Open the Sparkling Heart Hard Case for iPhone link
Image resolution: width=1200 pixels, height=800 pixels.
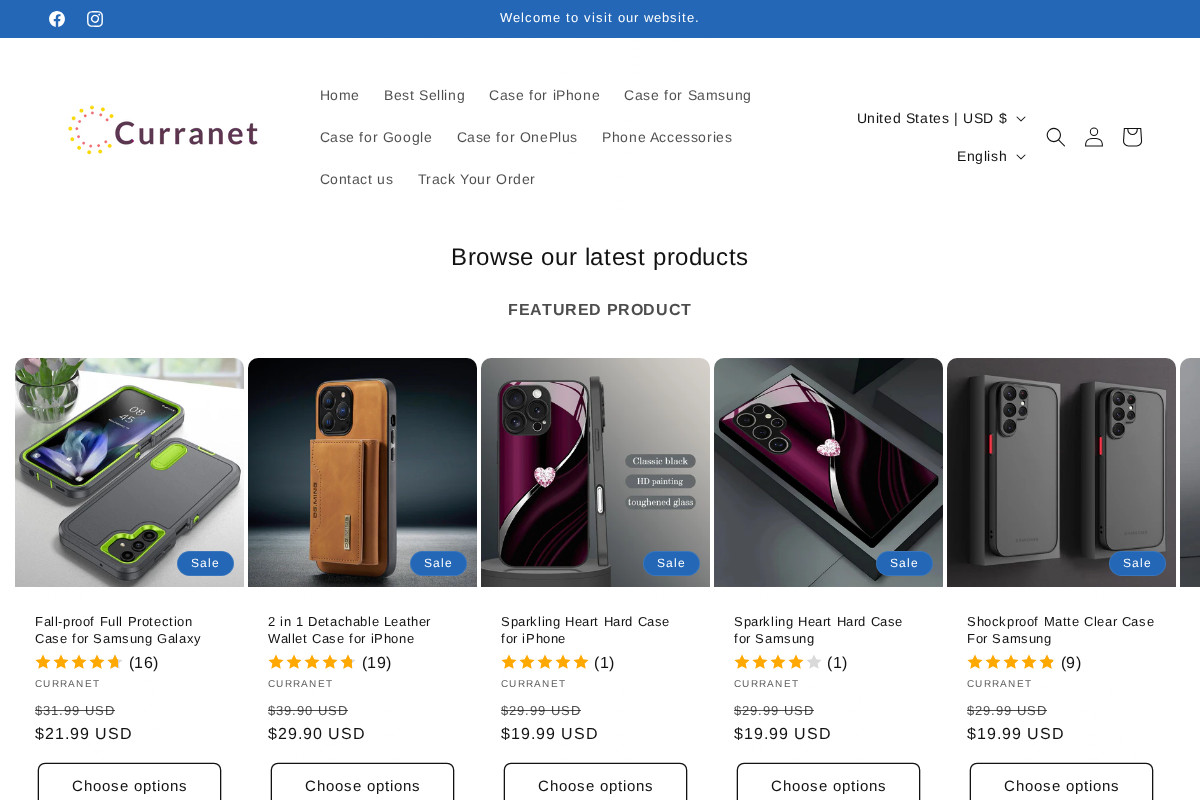[585, 630]
